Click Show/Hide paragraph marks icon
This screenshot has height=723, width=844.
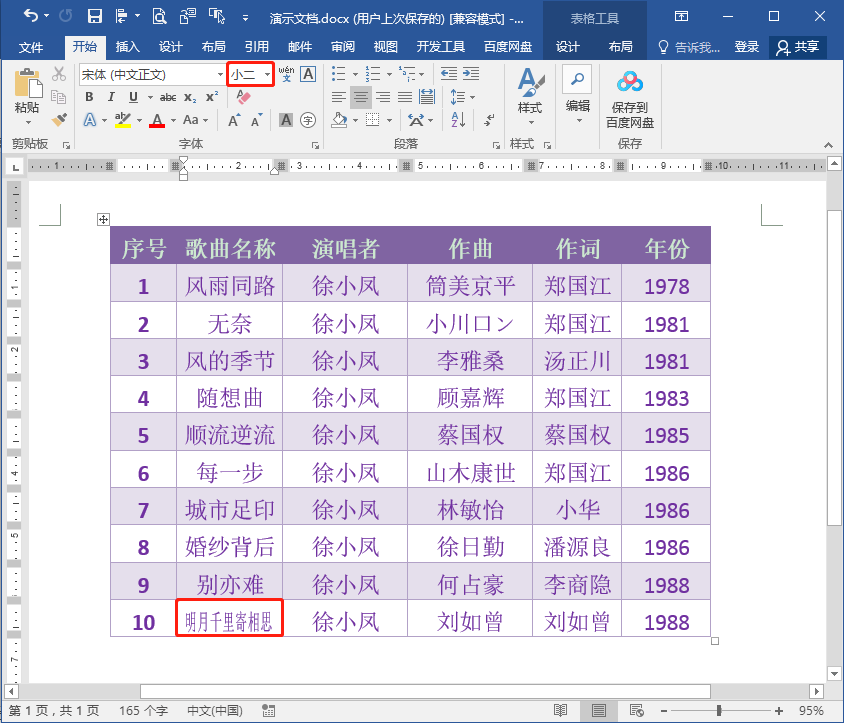point(489,120)
